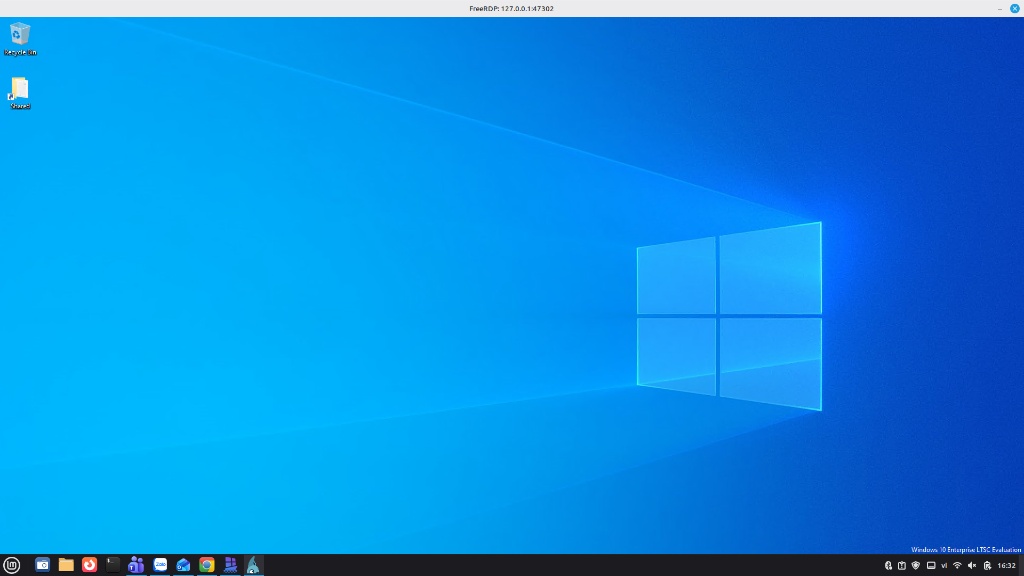Screen dimensions: 1024x576
Task: Open the blue envelope mail app in the taskbar
Action: [184, 565]
